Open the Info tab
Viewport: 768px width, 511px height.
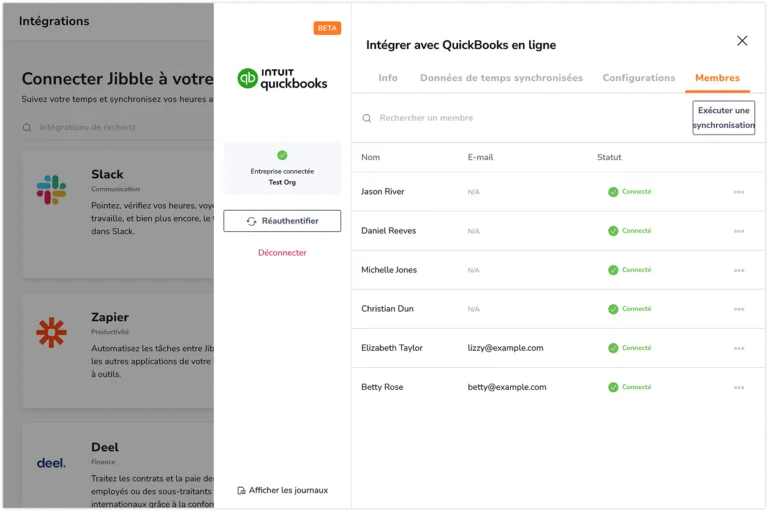click(387, 78)
